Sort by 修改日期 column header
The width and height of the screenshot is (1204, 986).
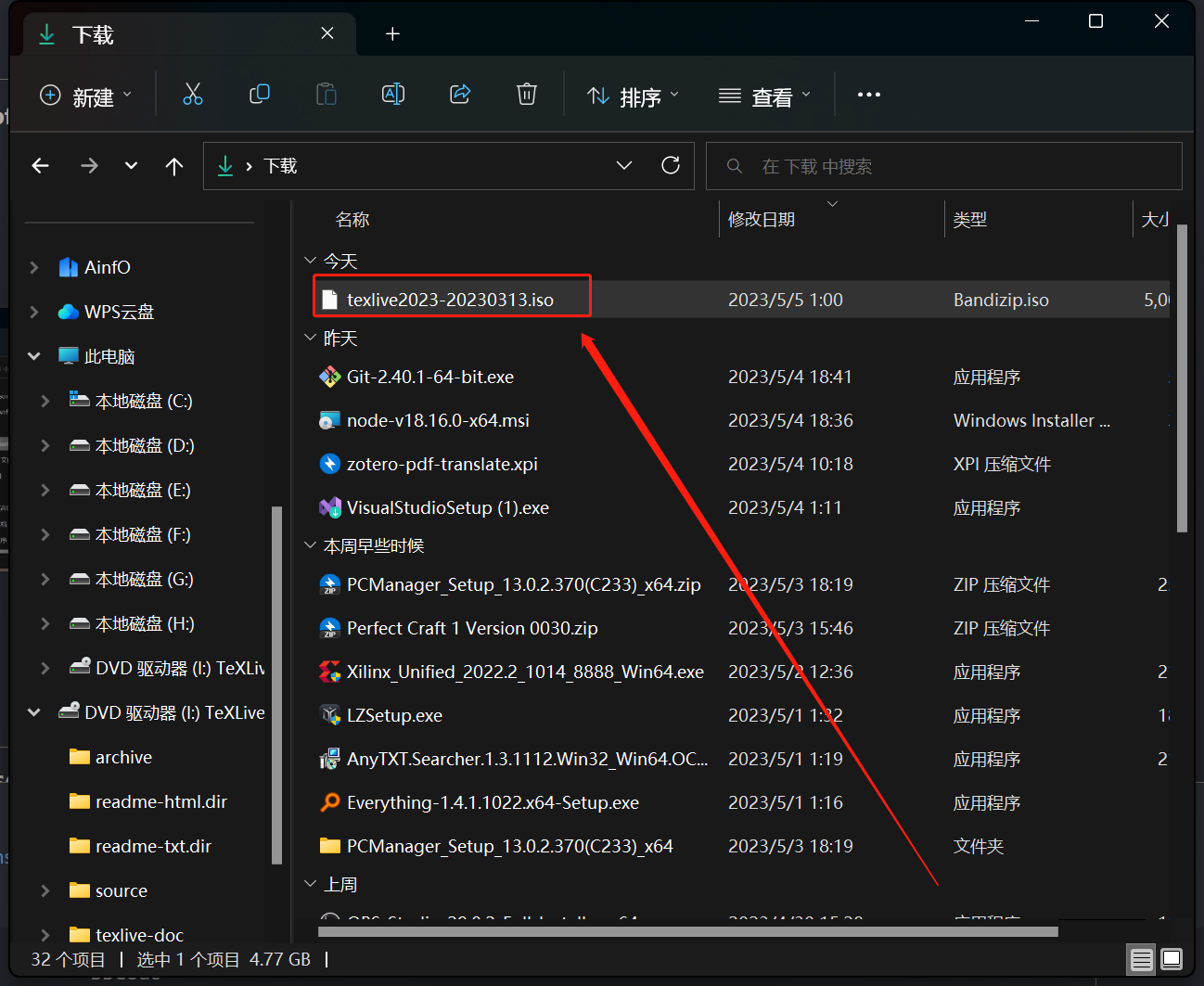pos(762,220)
